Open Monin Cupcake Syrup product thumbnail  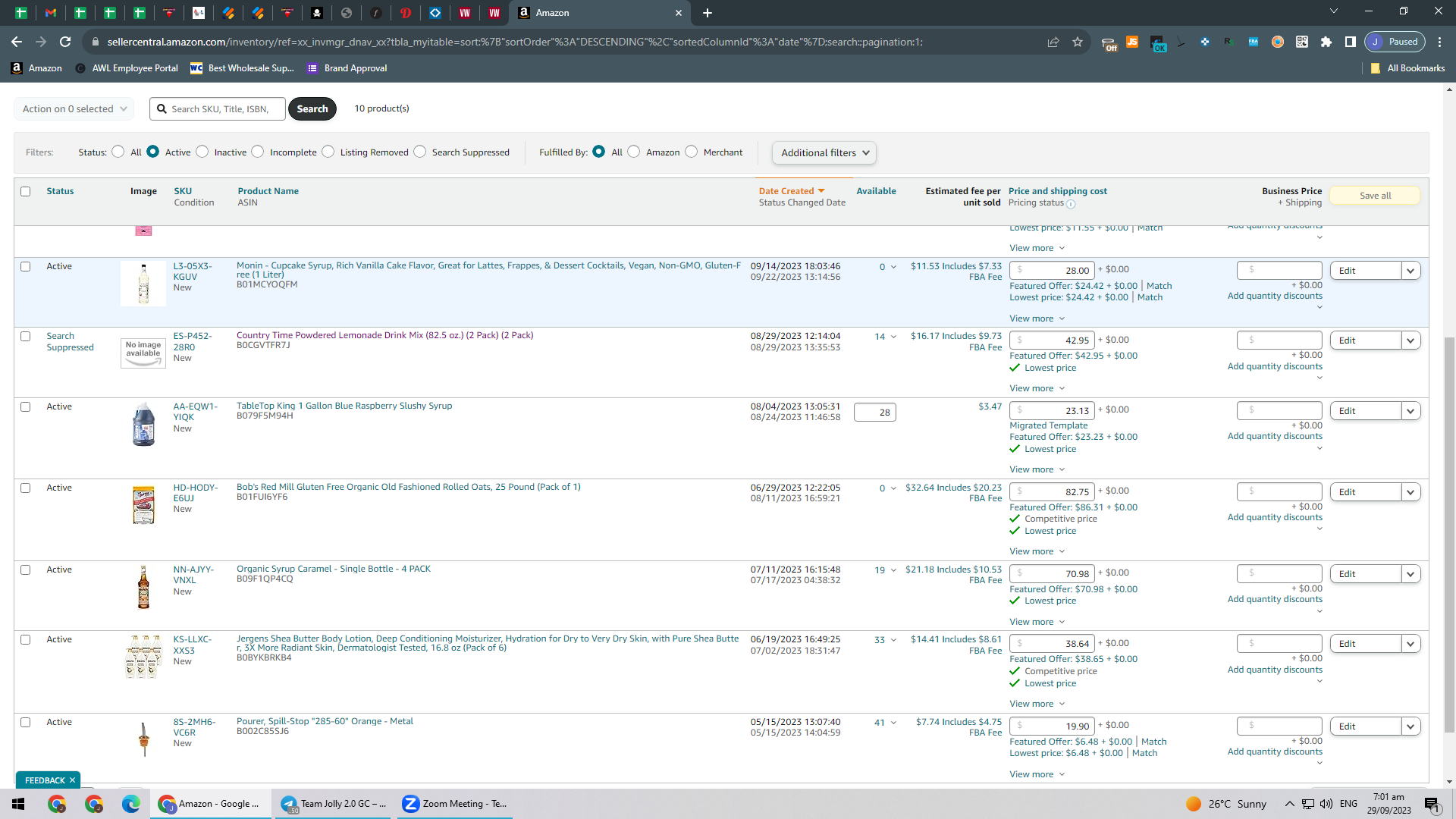(143, 284)
